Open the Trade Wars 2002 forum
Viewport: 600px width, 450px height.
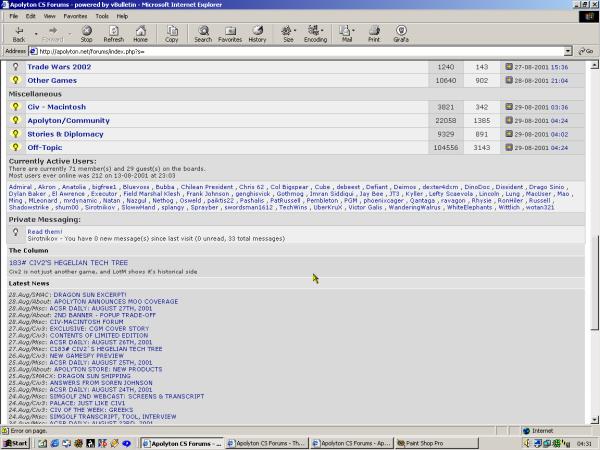click(x=59, y=67)
